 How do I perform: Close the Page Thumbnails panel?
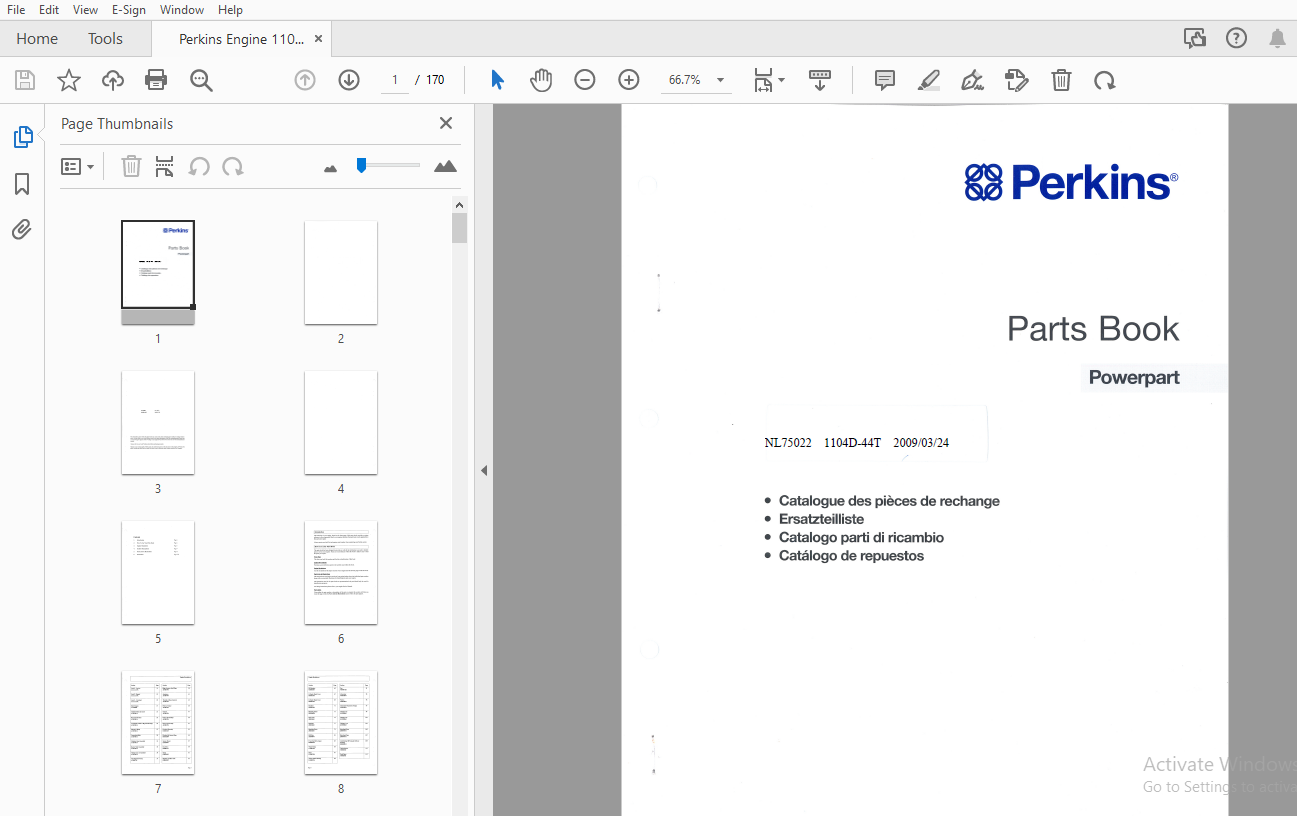pos(446,123)
